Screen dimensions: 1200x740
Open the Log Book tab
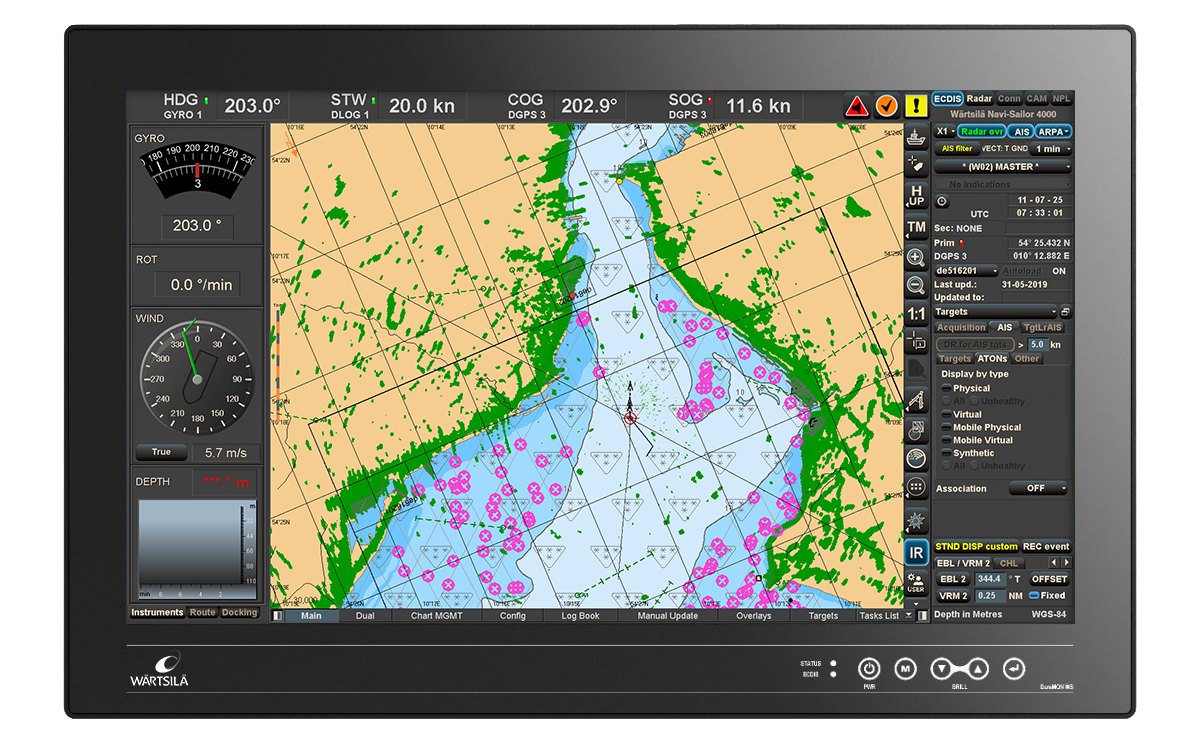[580, 616]
